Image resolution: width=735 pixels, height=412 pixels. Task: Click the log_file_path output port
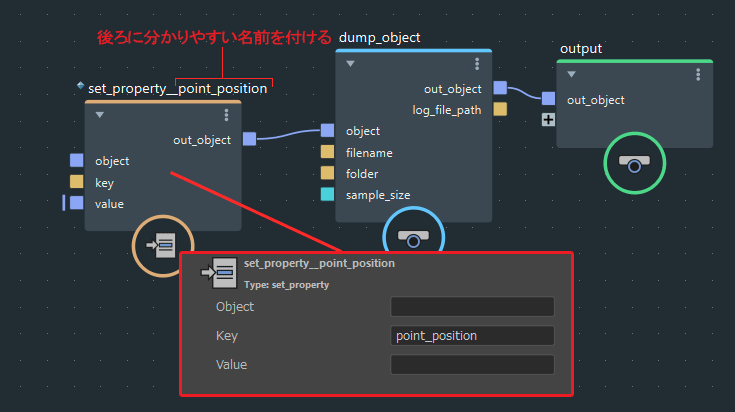[x=500, y=109]
